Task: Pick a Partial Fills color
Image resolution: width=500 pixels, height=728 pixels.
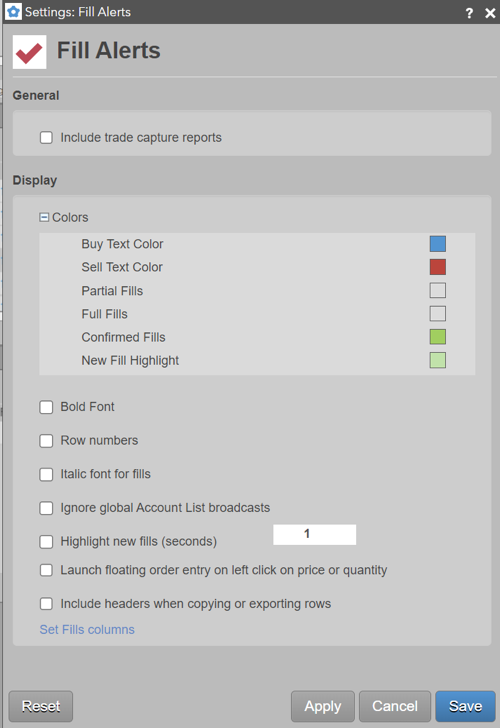Action: (x=438, y=291)
